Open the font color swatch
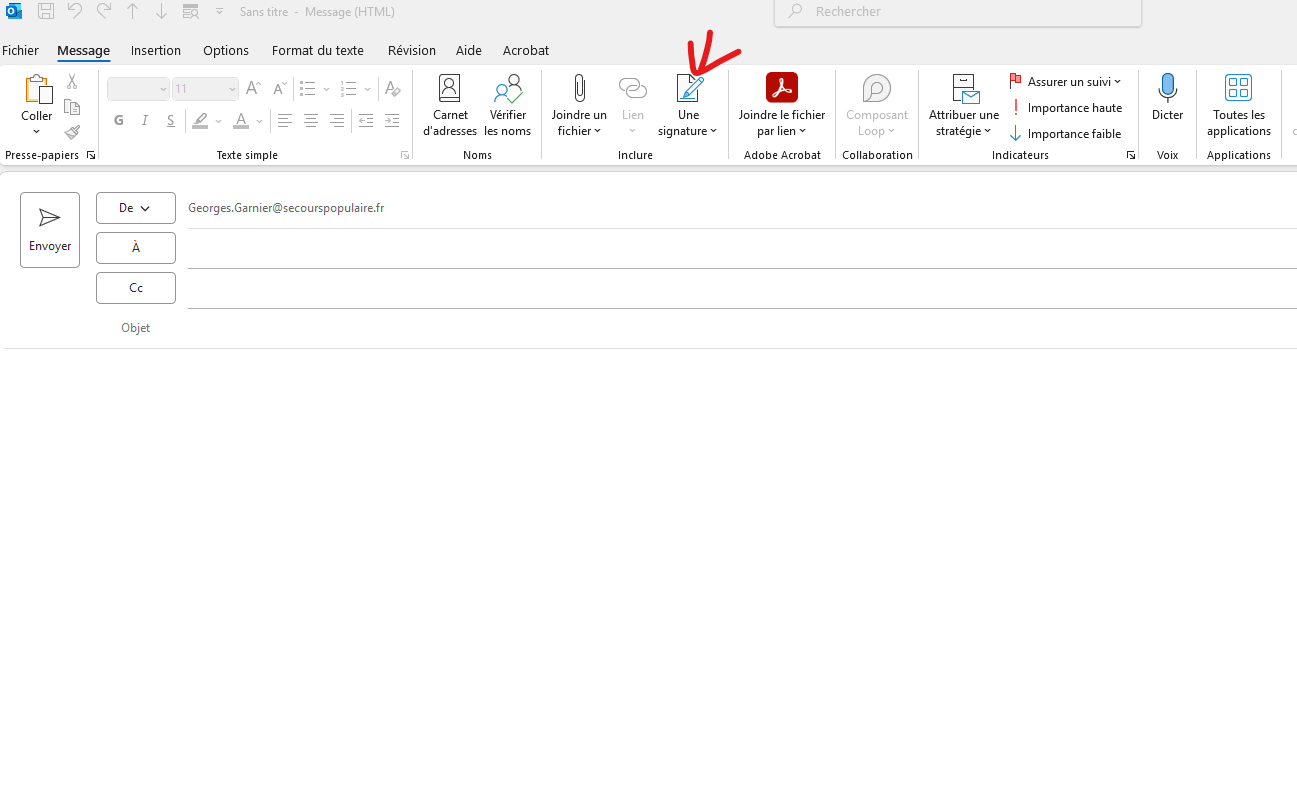The image size is (1297, 805). (x=240, y=121)
